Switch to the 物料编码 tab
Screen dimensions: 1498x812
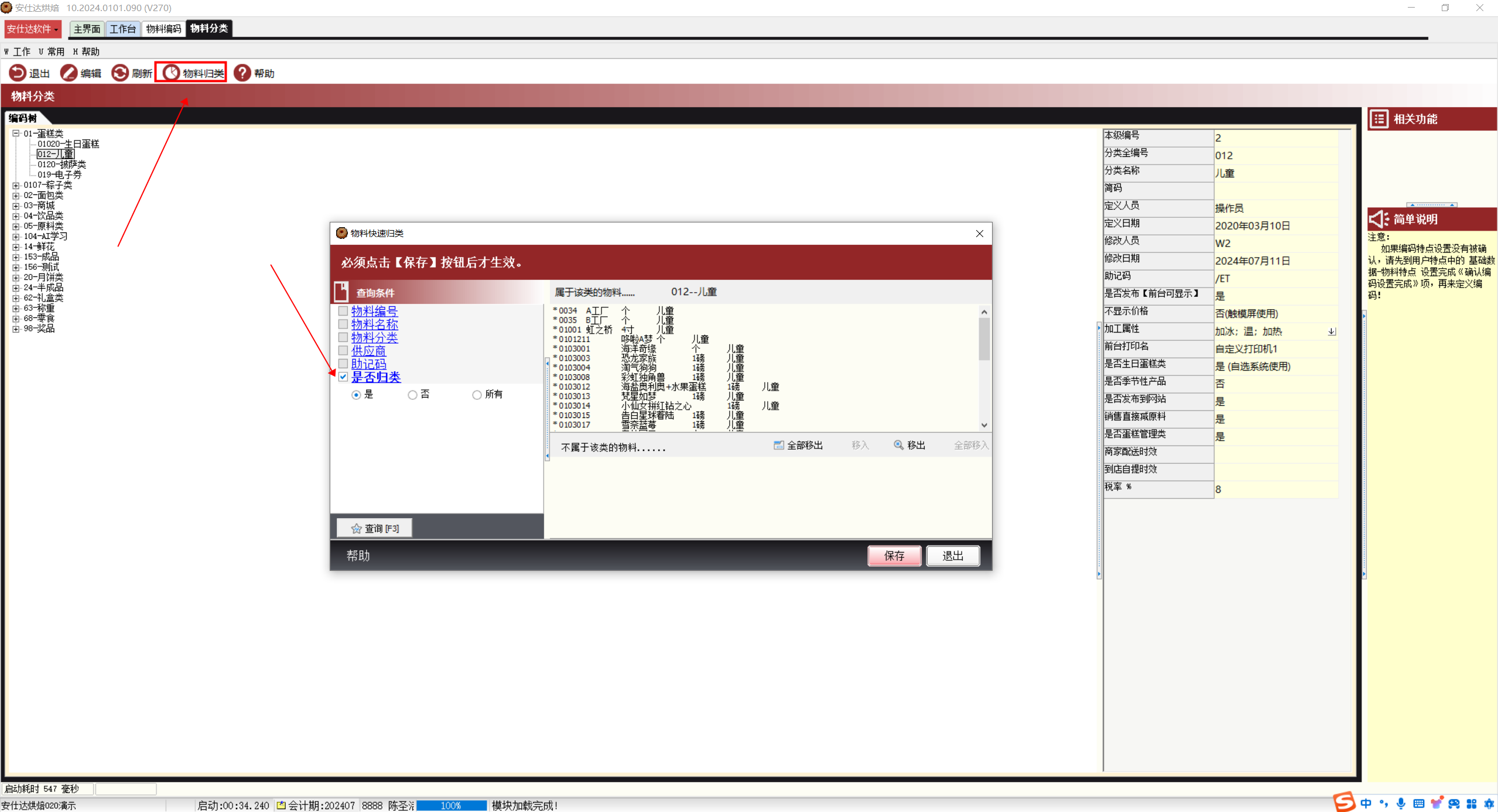[x=163, y=29]
